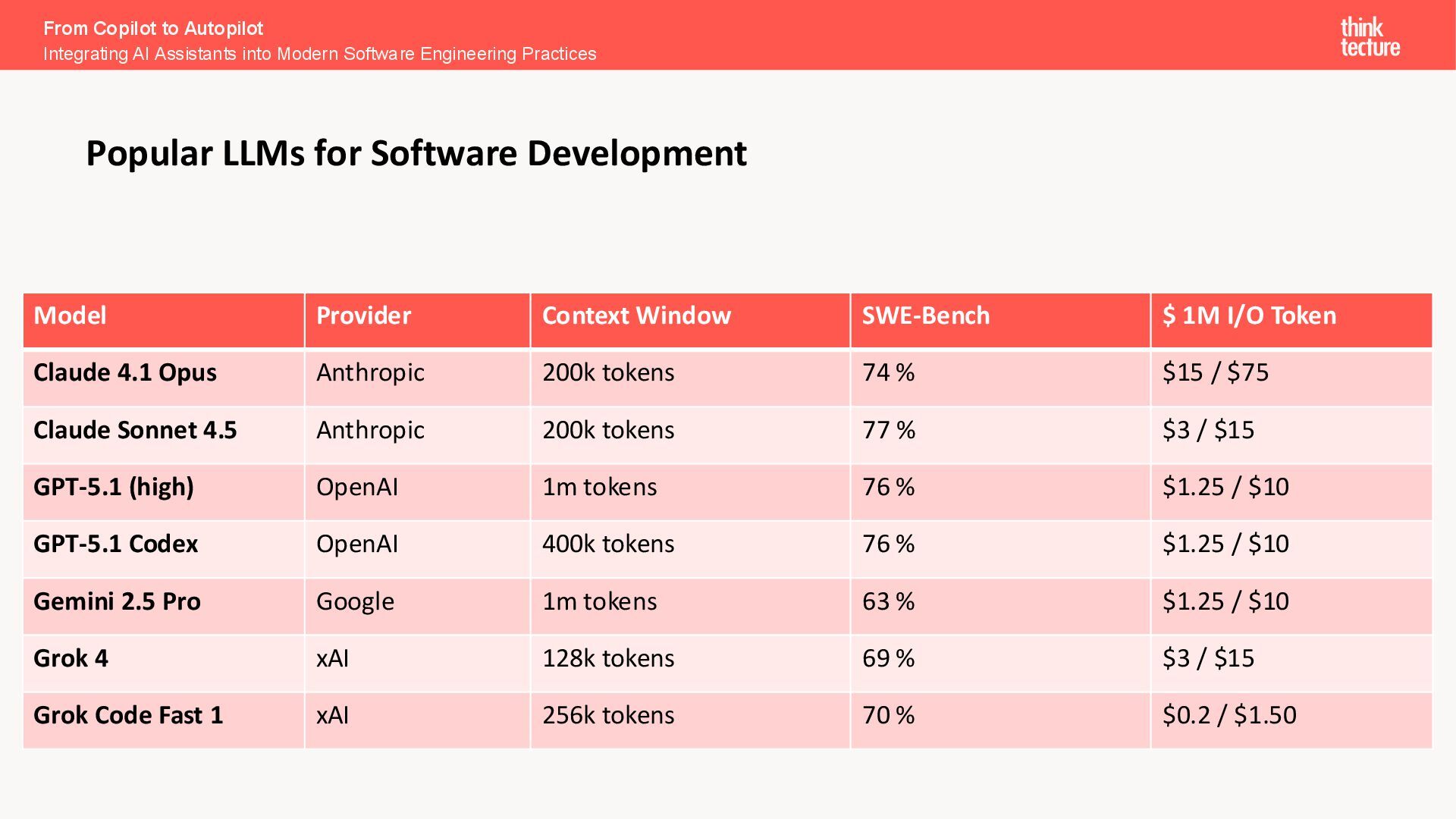This screenshot has width=1456, height=819.
Task: Click the slide title Popular LLMs for Software Development
Action: point(416,154)
